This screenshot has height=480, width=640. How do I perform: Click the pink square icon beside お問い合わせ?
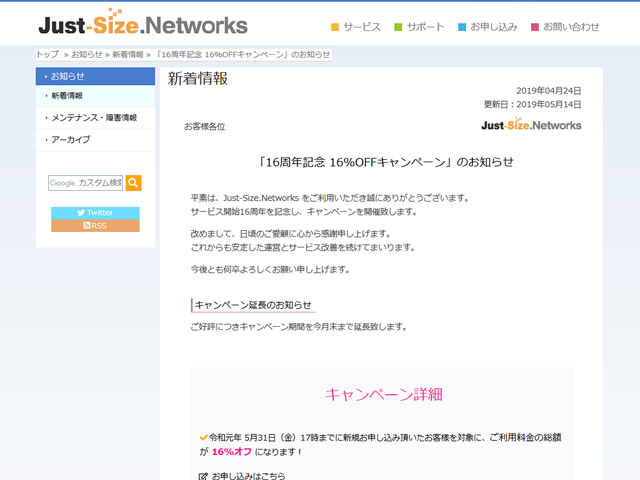coord(535,27)
